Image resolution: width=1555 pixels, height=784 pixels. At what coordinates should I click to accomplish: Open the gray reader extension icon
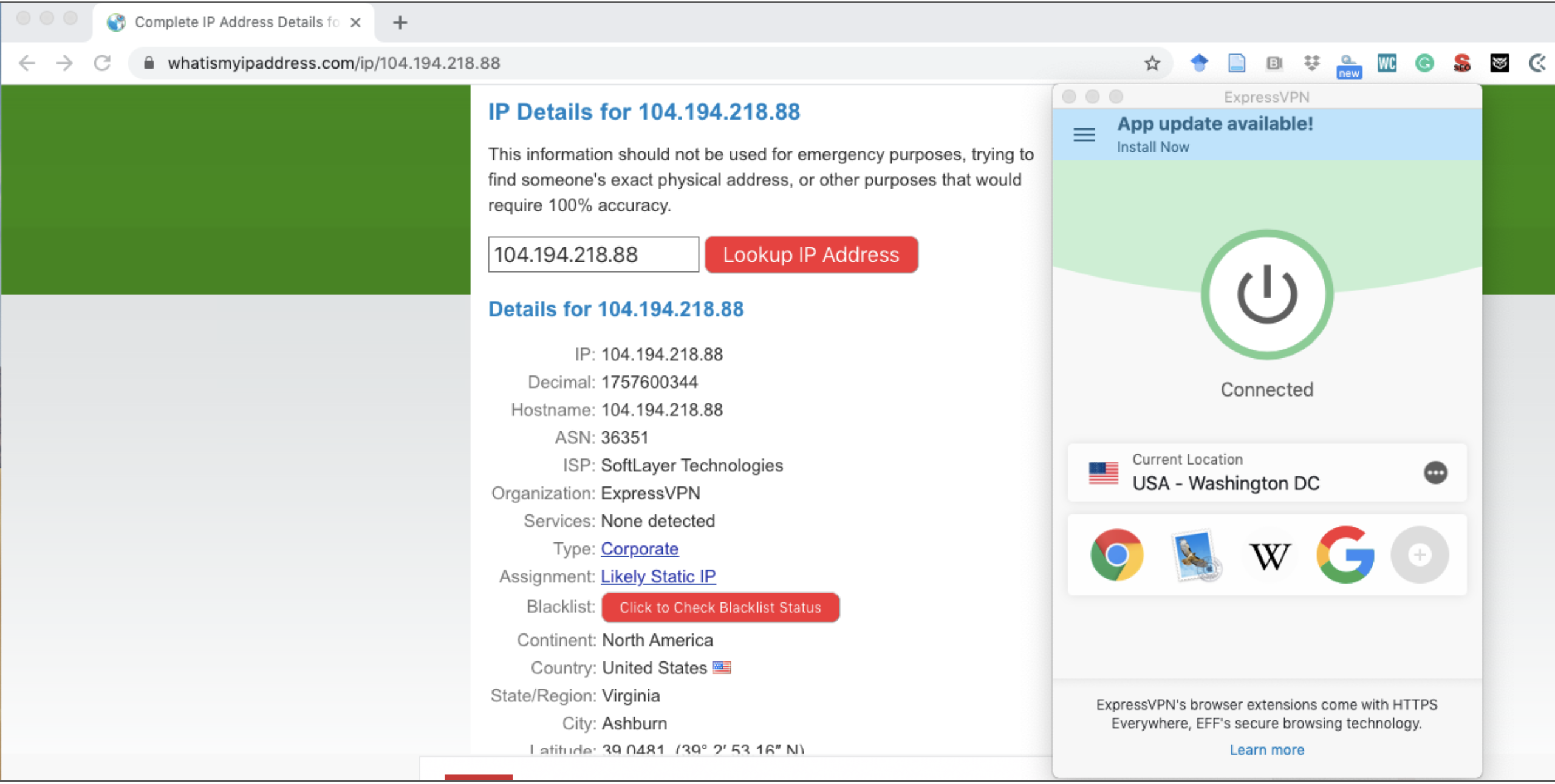1274,63
